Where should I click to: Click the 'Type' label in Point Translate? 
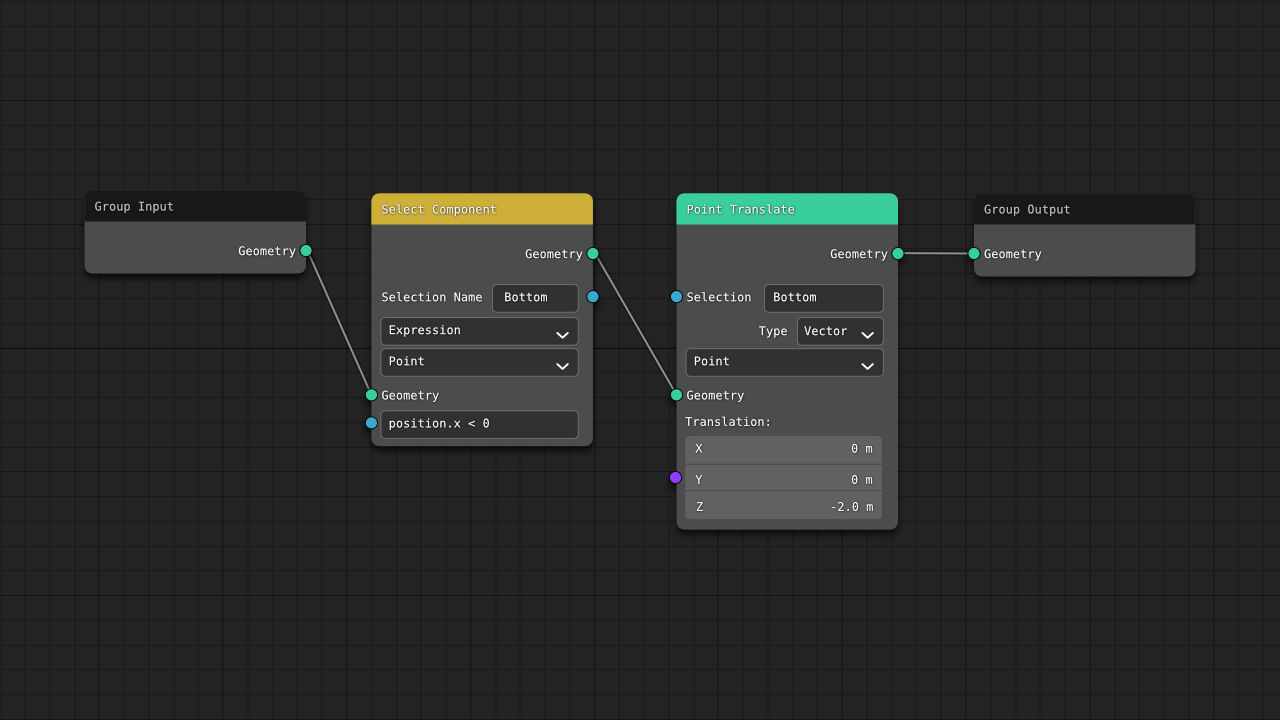[773, 331]
